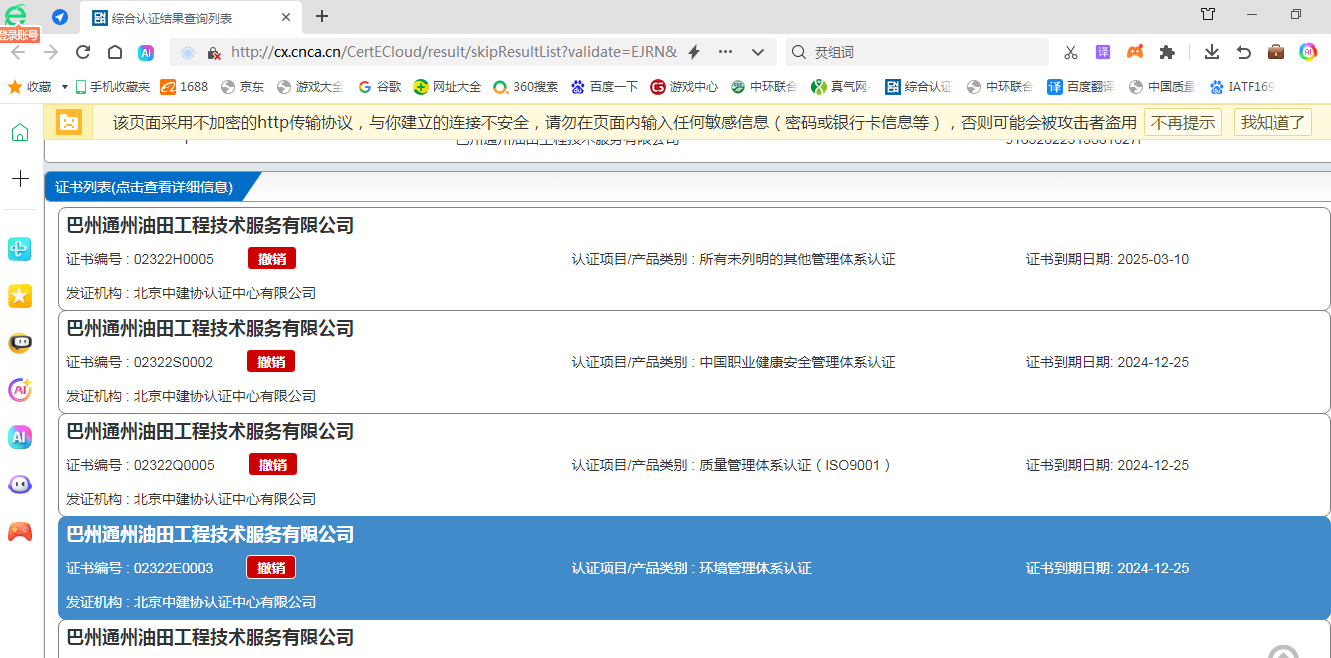Expand the address bar history dropdown

point(758,52)
